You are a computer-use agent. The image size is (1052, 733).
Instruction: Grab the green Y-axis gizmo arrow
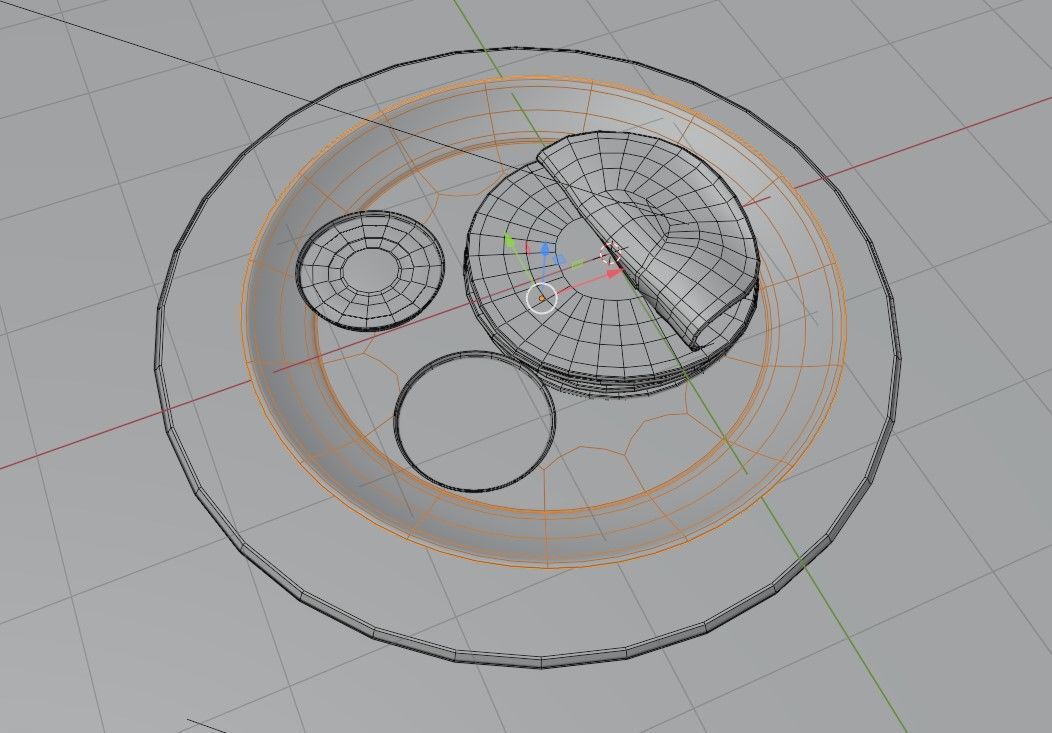click(509, 239)
